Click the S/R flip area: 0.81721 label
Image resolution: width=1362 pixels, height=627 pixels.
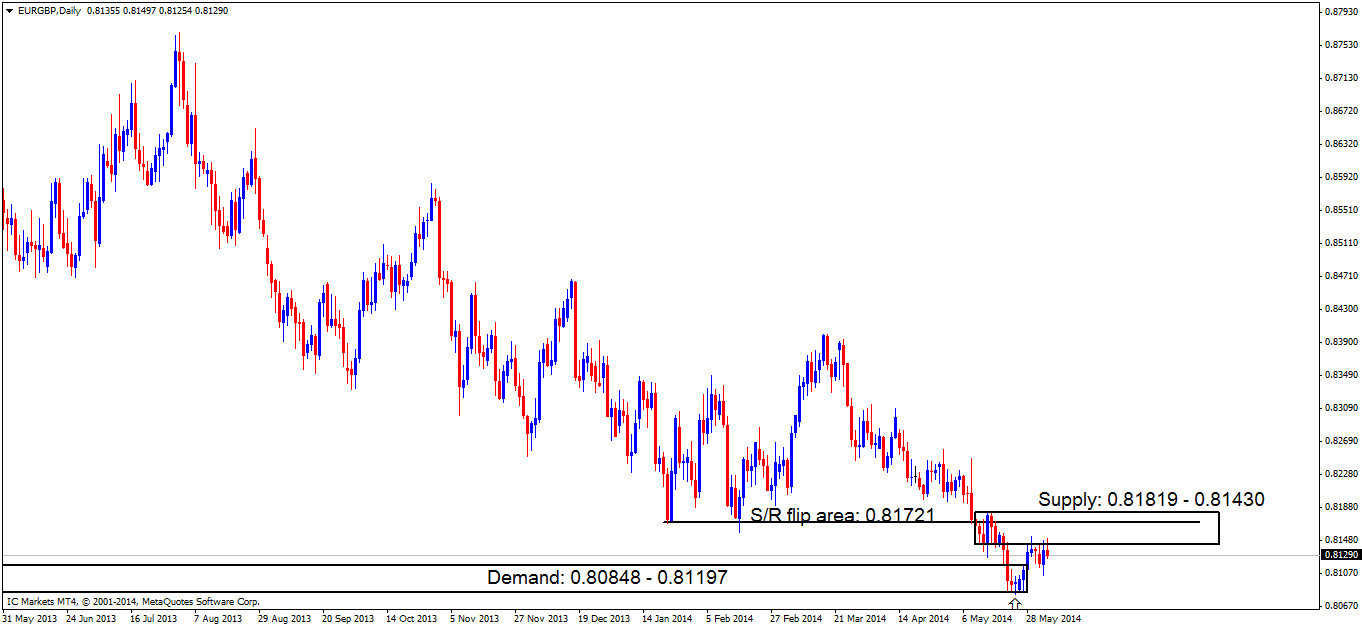842,517
